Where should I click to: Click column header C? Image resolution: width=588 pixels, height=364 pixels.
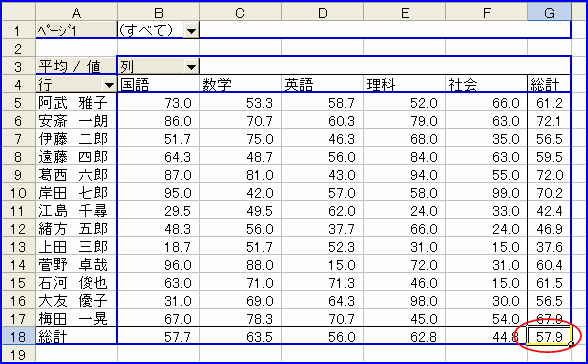[x=240, y=13]
